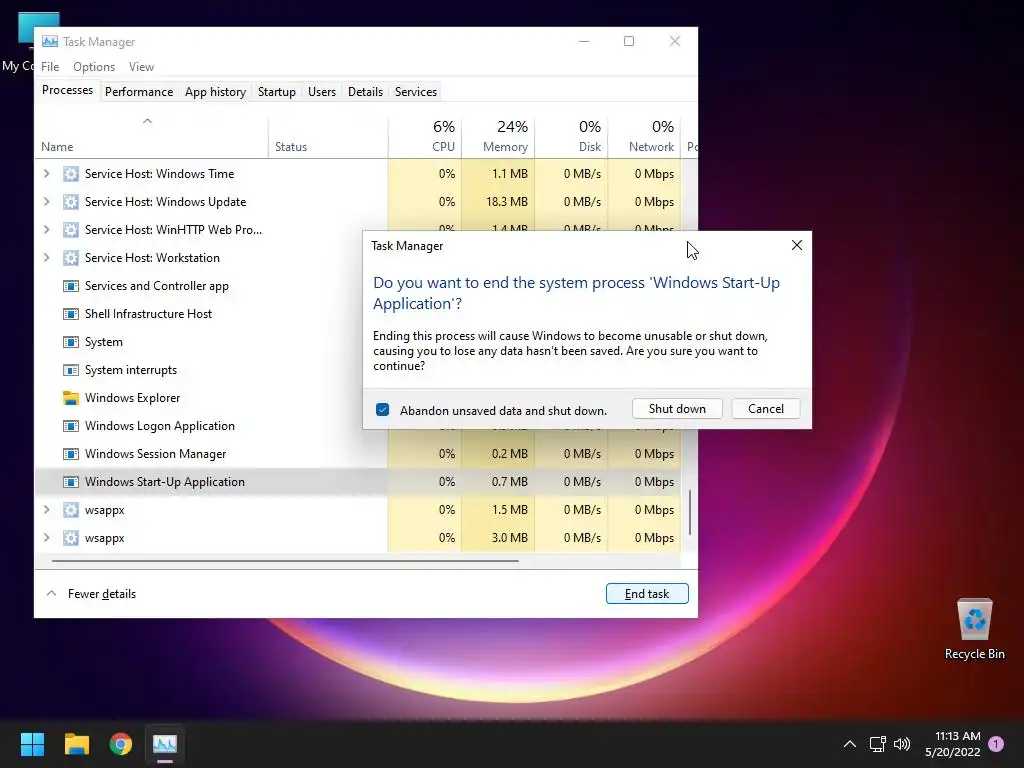The width and height of the screenshot is (1024, 768).
Task: Sort by the CPU column header
Action: click(425, 137)
